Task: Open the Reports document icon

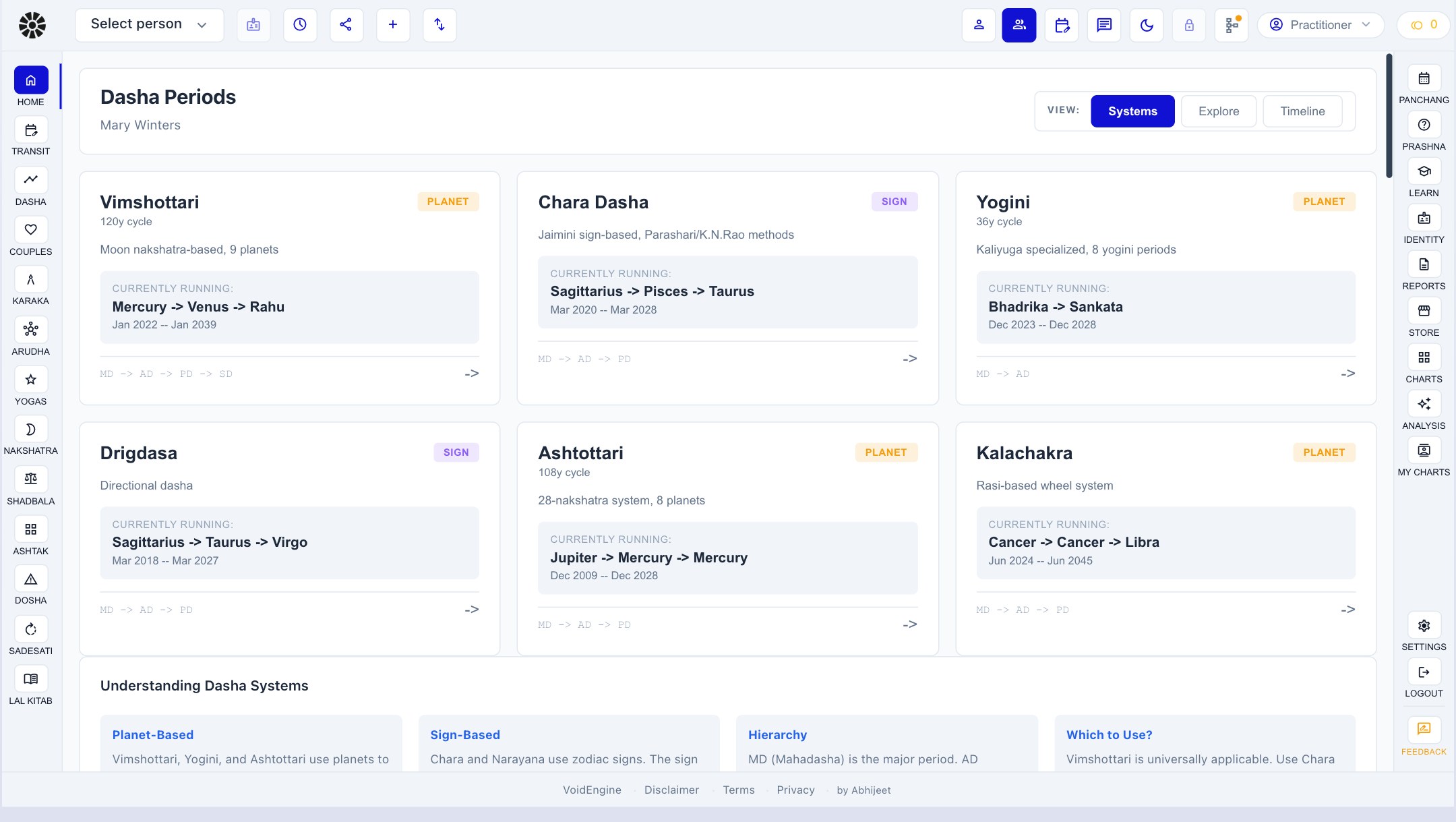Action: click(x=1424, y=264)
